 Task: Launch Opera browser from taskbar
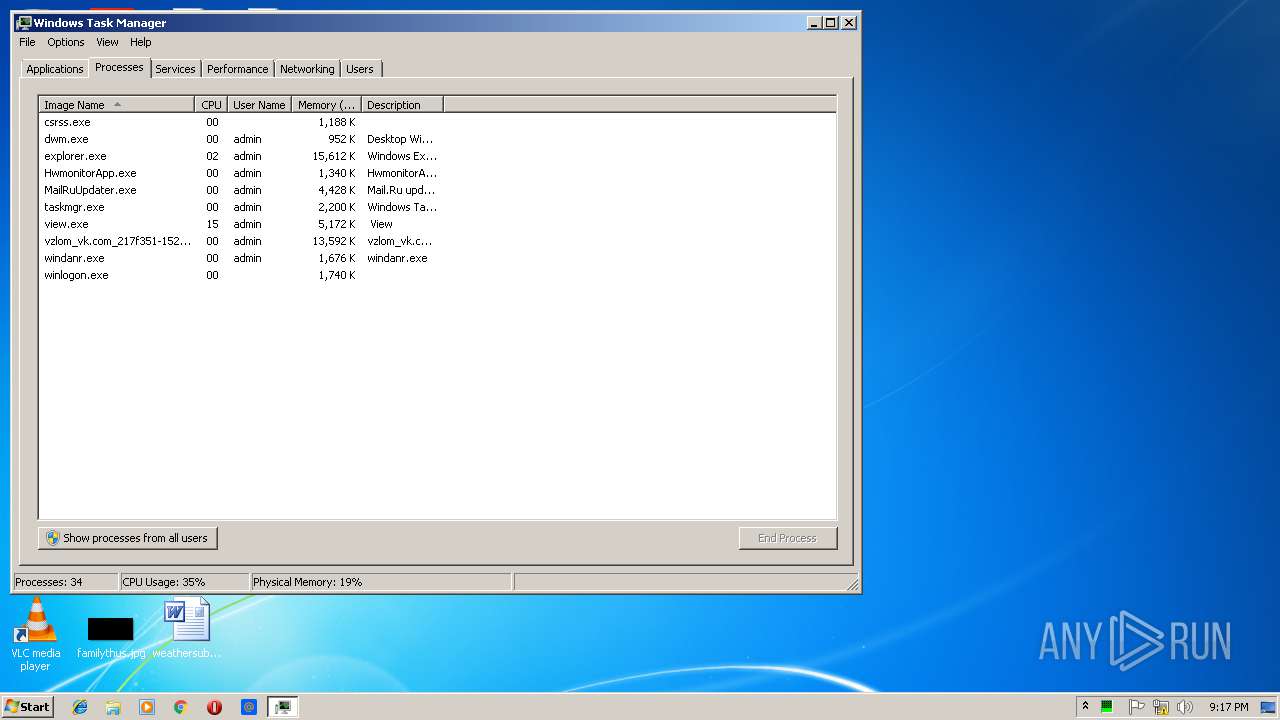(x=214, y=707)
